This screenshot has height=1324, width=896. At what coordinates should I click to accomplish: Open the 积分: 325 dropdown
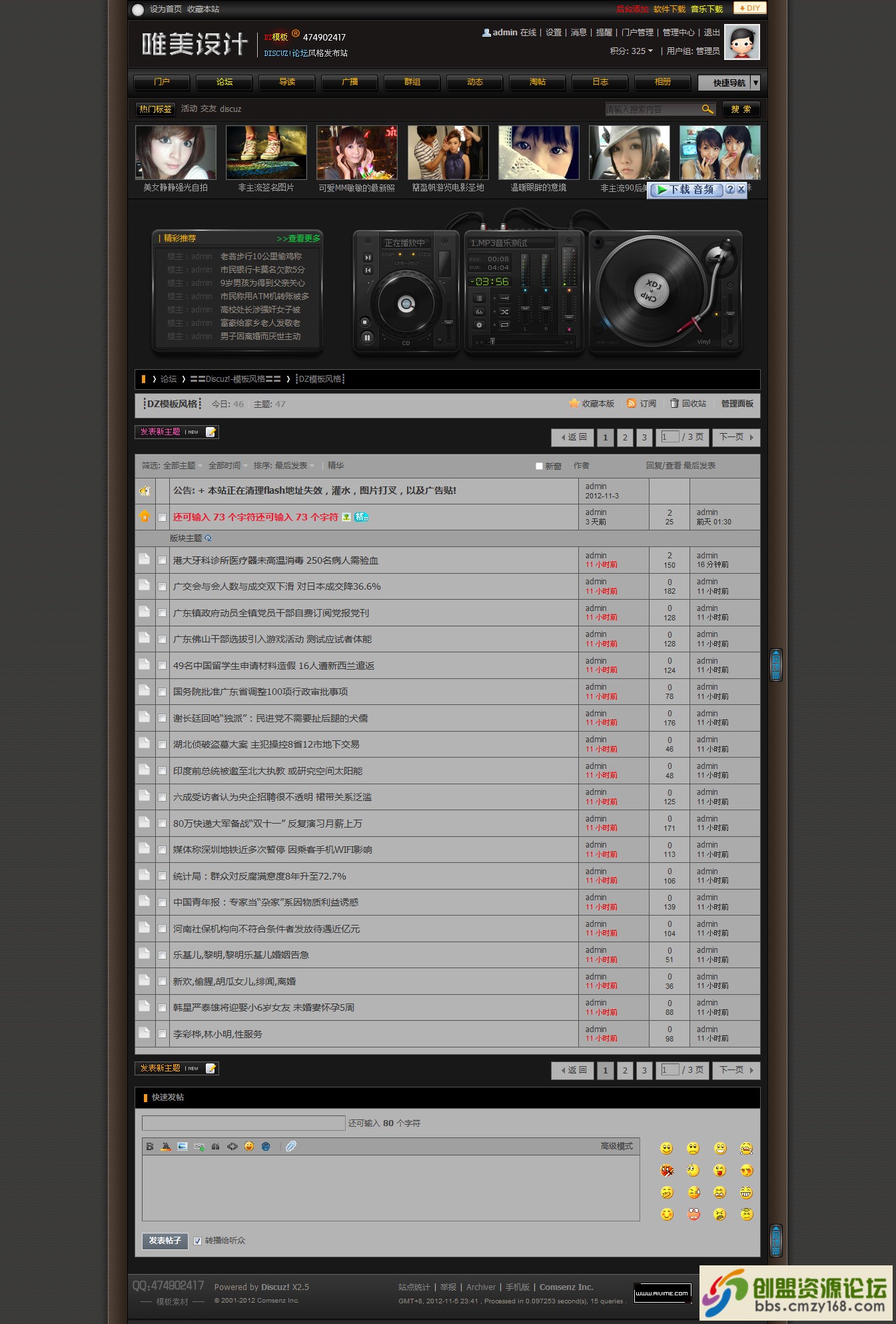pos(632,51)
